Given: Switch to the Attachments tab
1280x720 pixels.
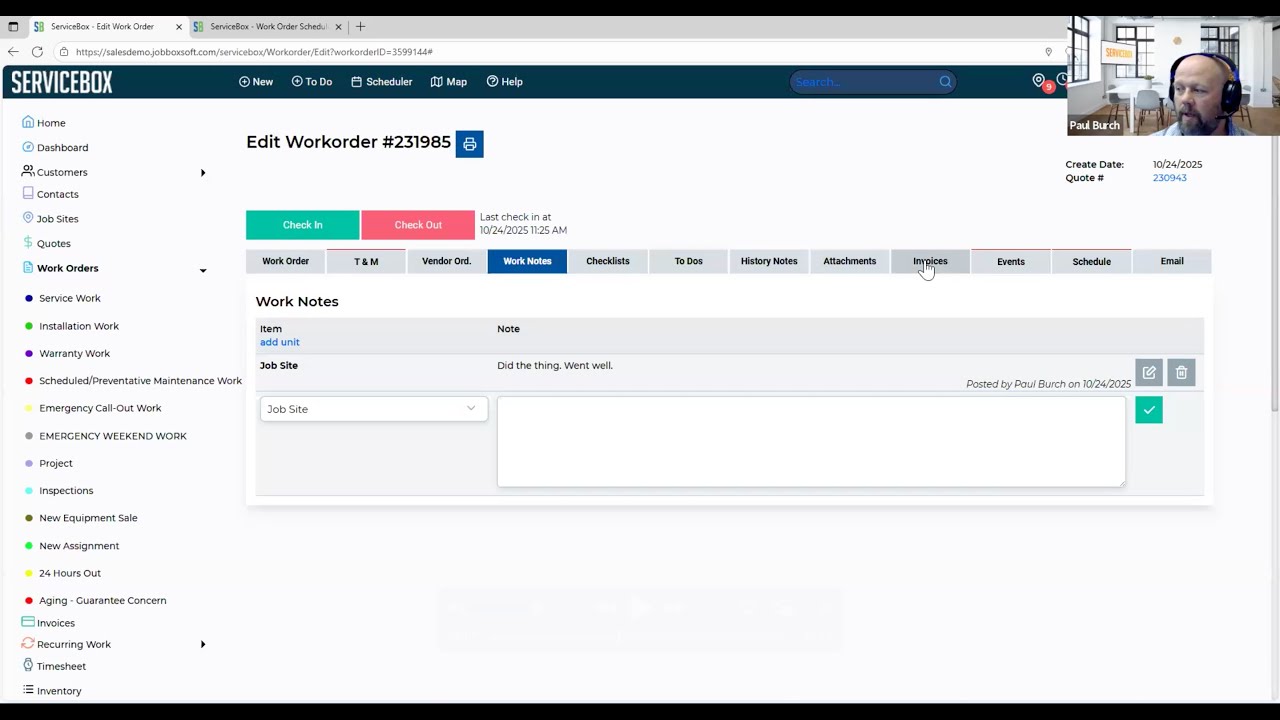Looking at the screenshot, I should 850,261.
